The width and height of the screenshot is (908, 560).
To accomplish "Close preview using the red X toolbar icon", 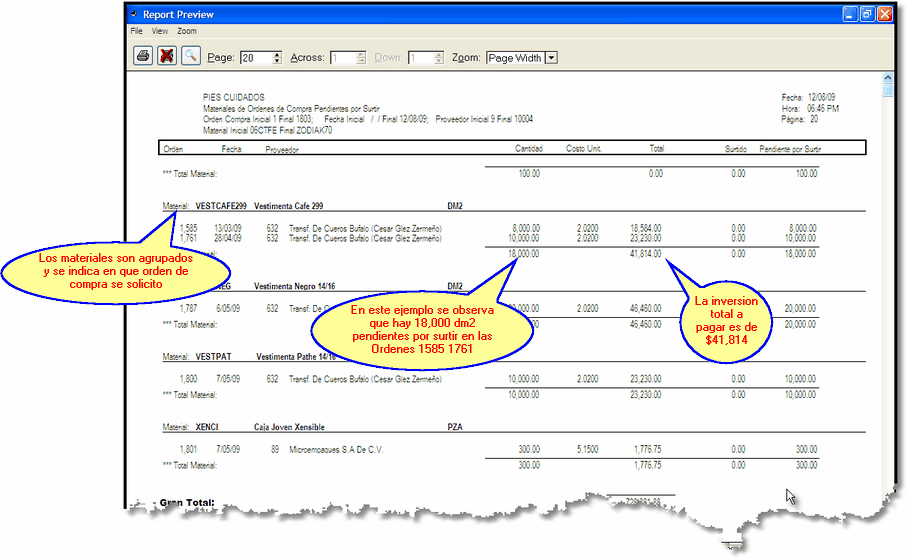I will [167, 56].
